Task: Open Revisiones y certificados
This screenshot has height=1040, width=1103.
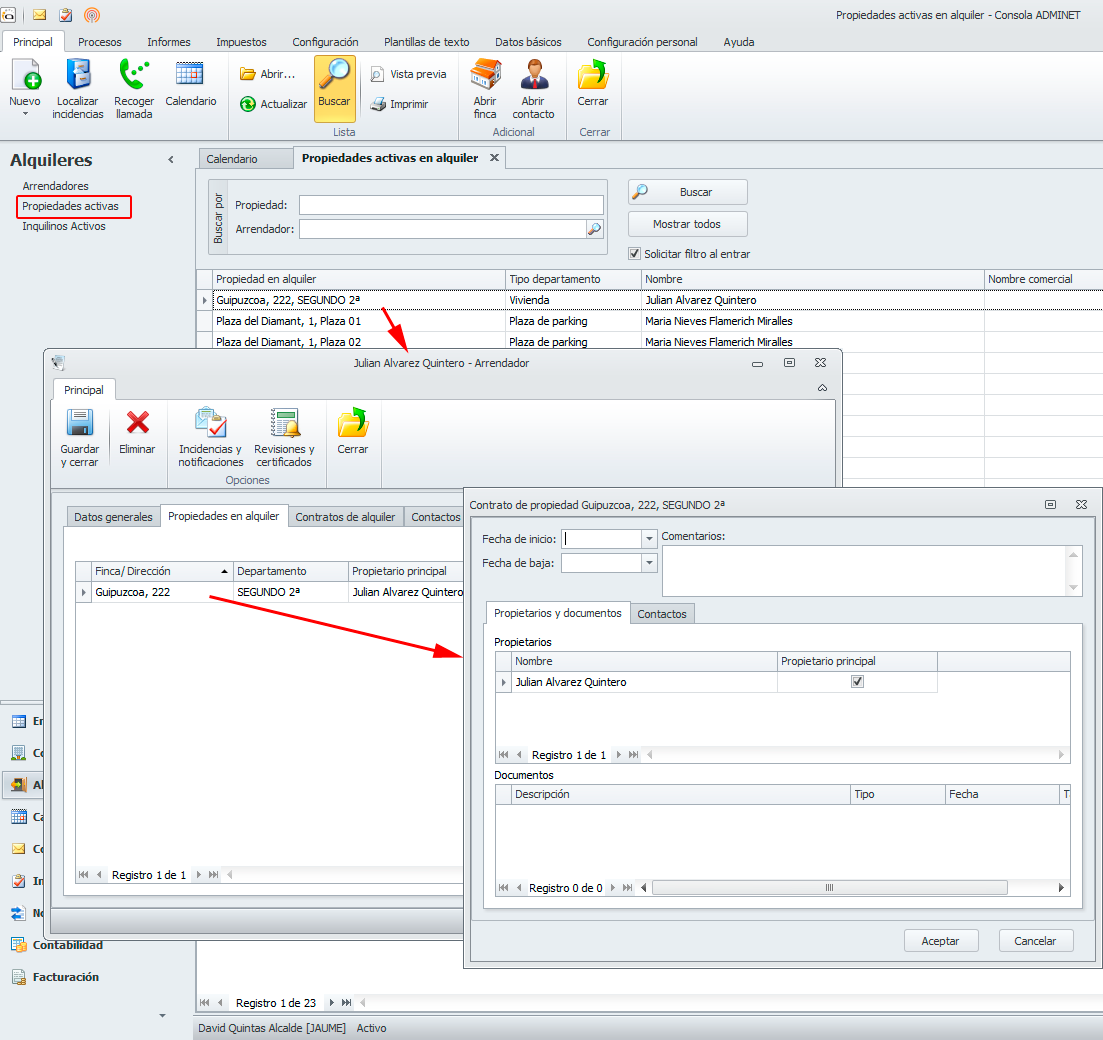Action: (284, 424)
